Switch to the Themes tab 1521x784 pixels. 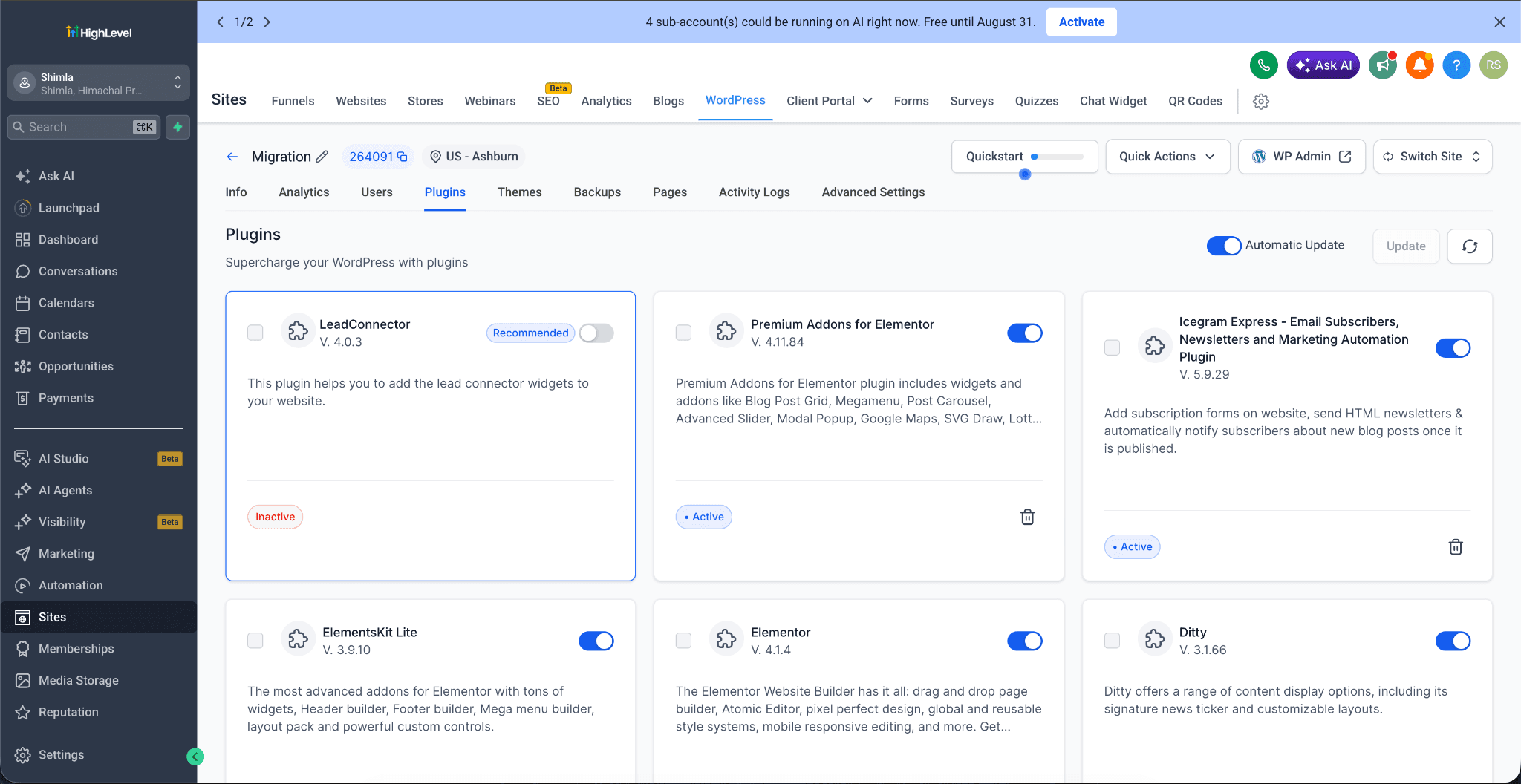[x=519, y=192]
